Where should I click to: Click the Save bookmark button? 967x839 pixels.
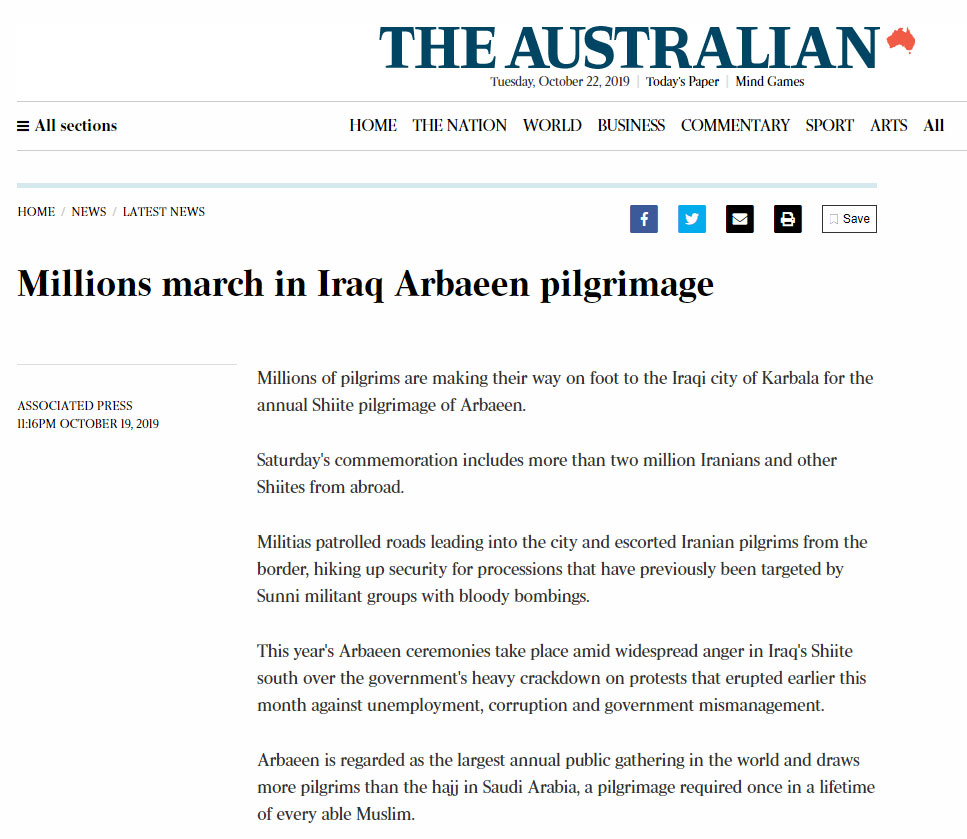(849, 219)
